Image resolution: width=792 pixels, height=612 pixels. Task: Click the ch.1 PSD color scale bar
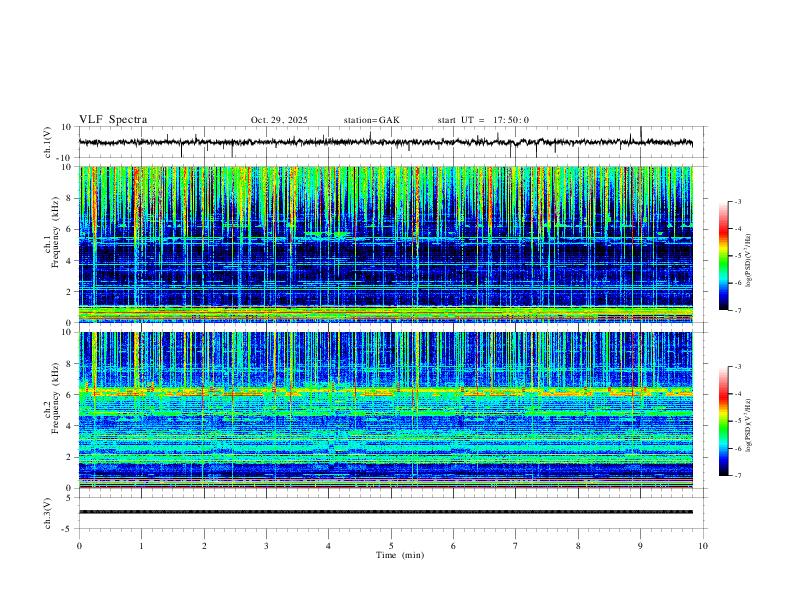[x=724, y=256]
